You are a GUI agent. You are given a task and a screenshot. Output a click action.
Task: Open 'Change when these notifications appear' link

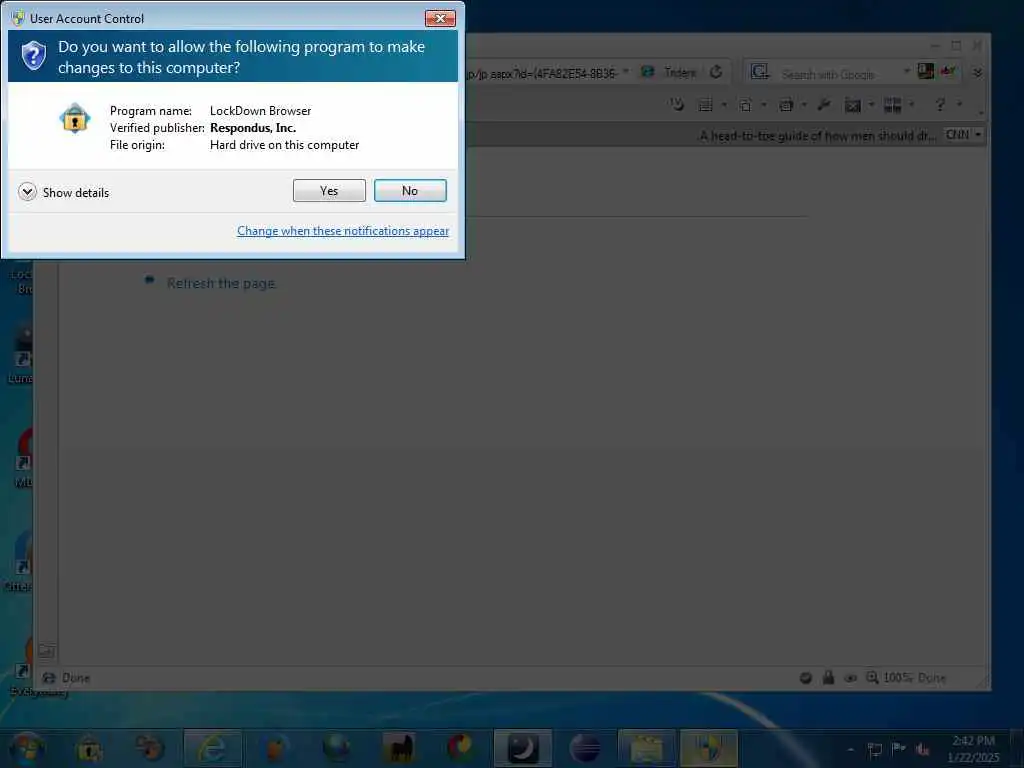pyautogui.click(x=343, y=231)
